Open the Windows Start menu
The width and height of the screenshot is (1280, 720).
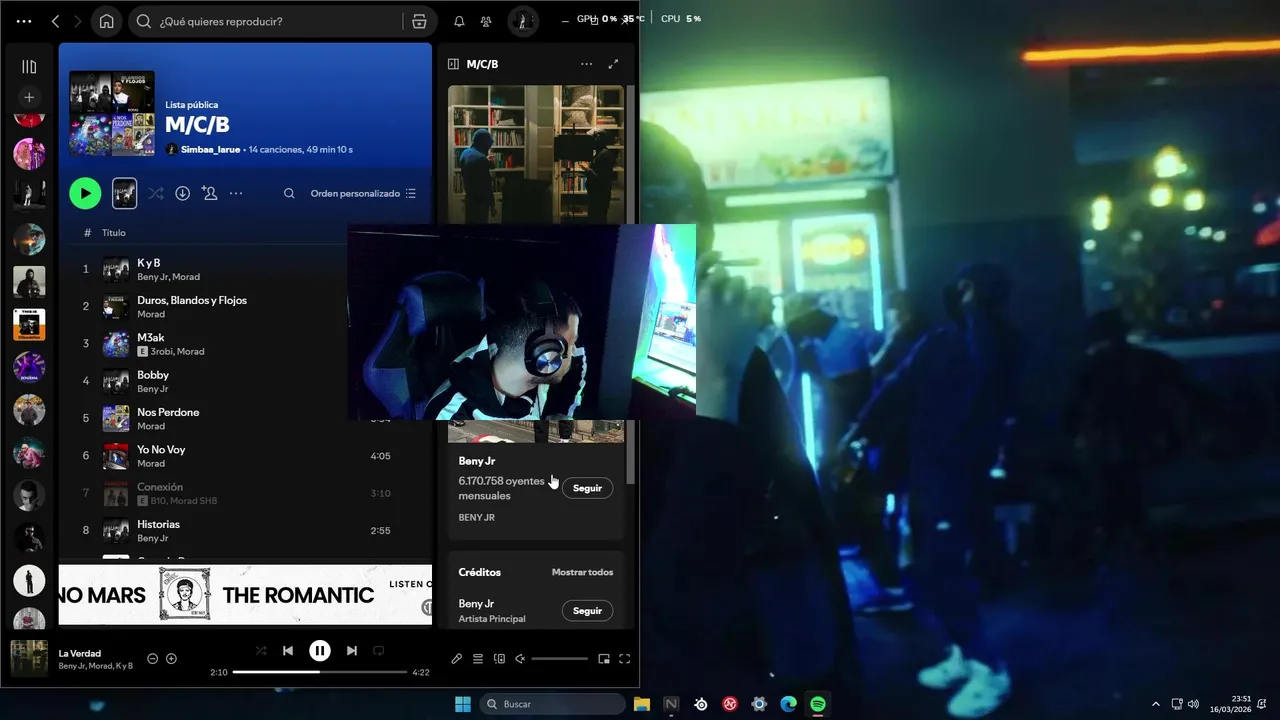pyautogui.click(x=463, y=704)
